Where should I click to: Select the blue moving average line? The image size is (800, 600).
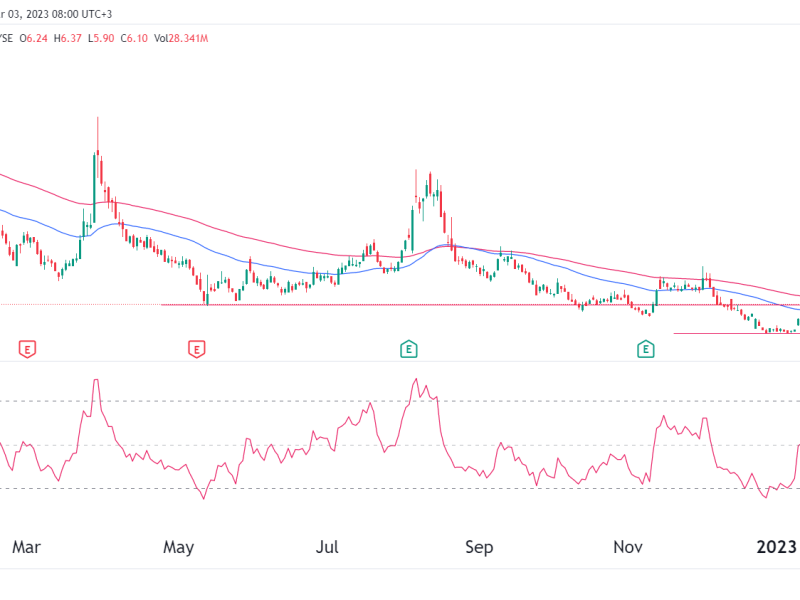click(300, 272)
